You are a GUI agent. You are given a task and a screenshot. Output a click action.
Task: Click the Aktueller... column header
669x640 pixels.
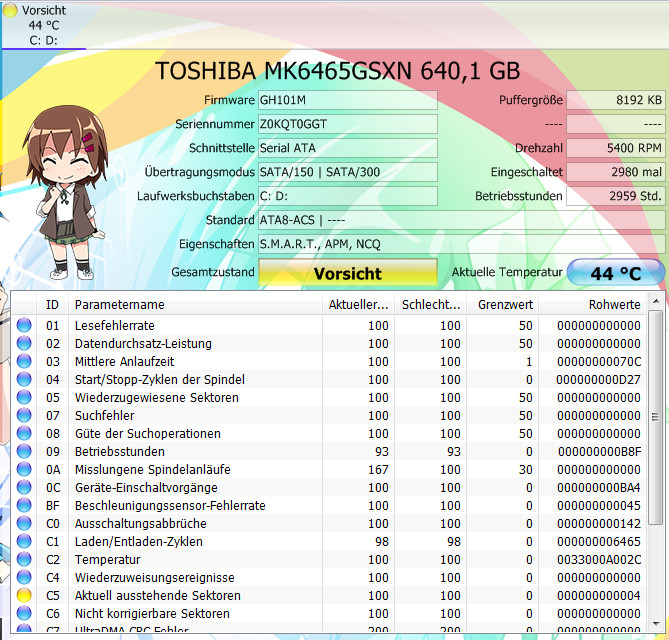pyautogui.click(x=358, y=305)
